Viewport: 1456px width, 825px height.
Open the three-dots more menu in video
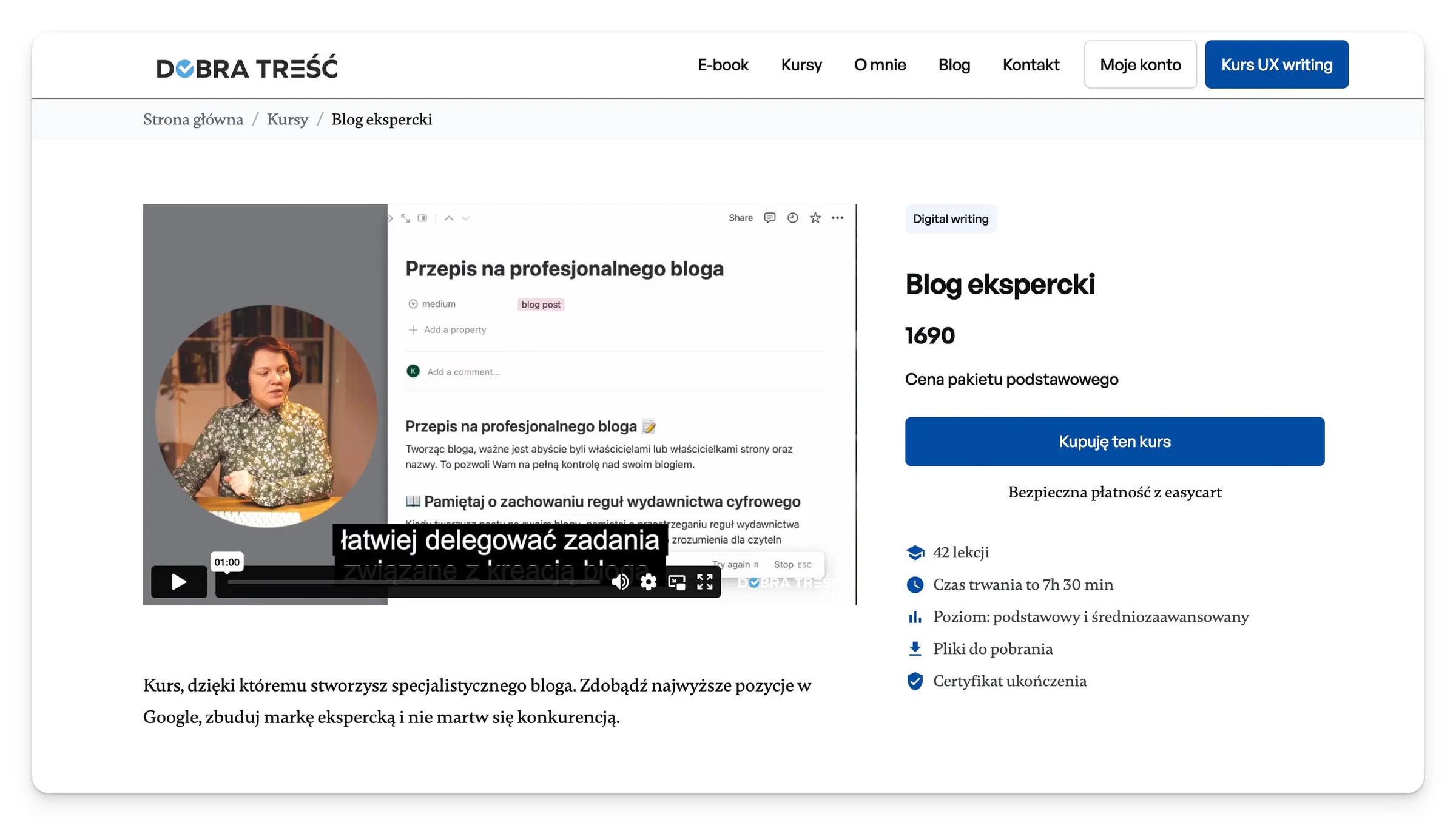pyautogui.click(x=838, y=218)
